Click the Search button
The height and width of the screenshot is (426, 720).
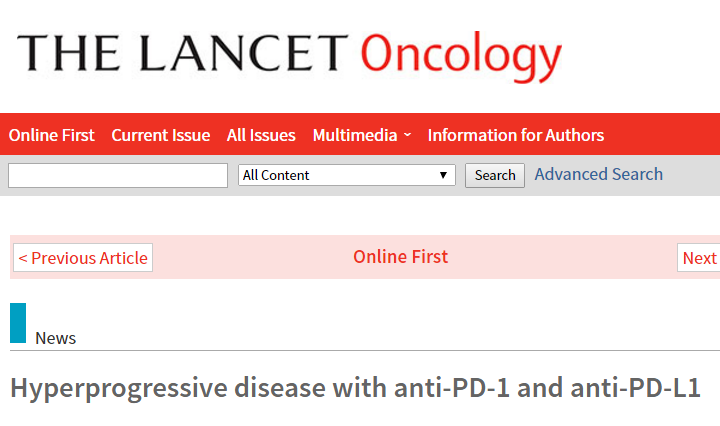pos(495,175)
